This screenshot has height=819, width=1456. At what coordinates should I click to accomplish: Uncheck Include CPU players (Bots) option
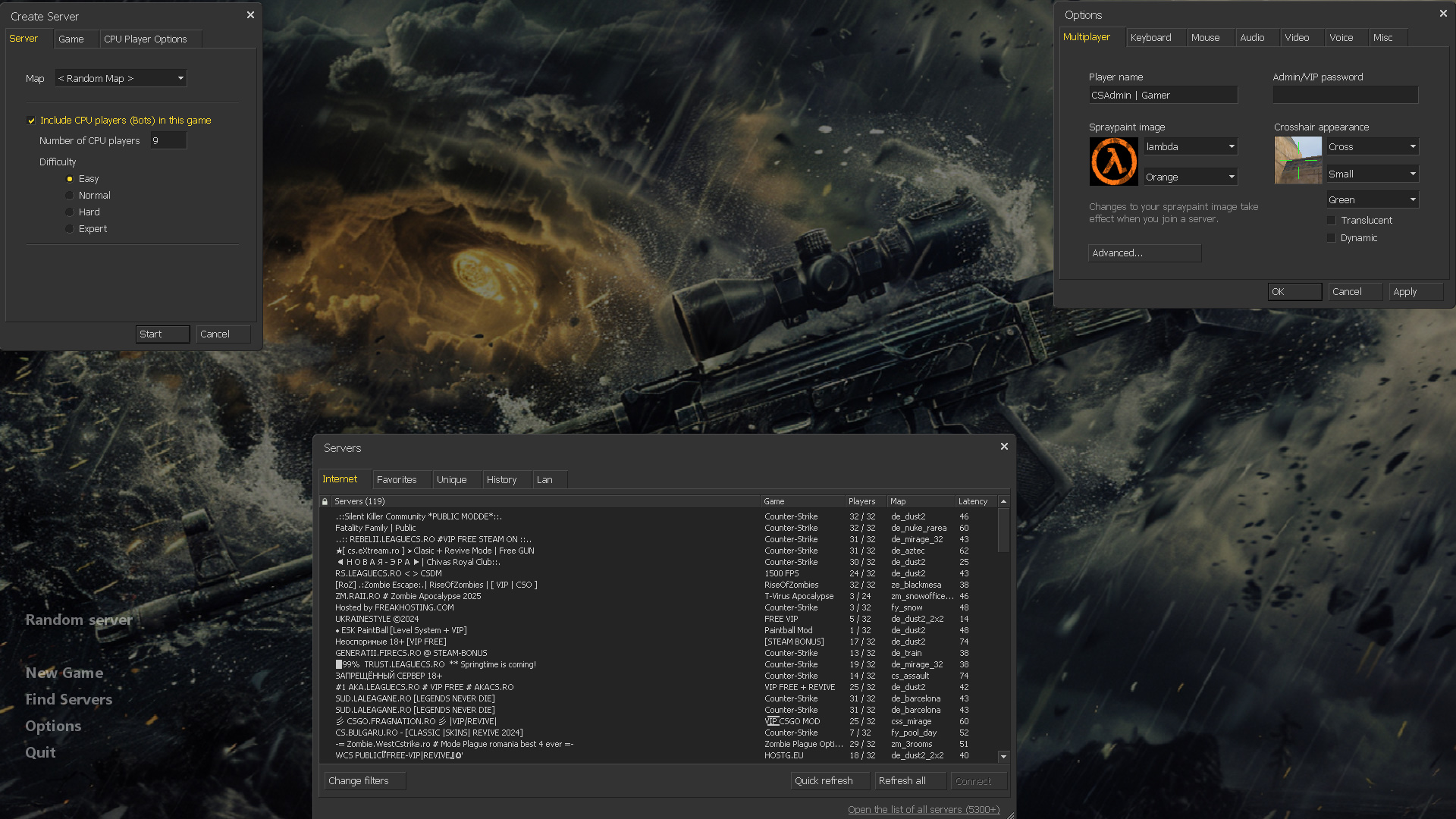click(32, 121)
